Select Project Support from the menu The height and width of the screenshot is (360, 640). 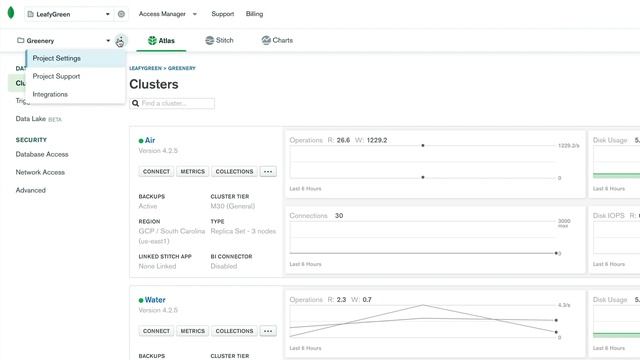click(x=76, y=76)
